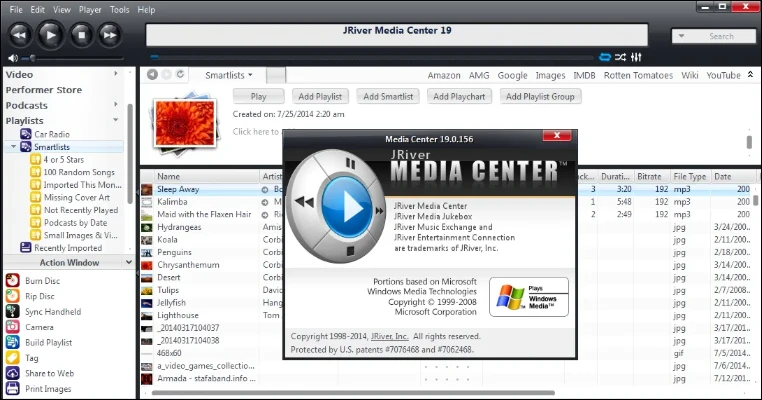762x400 pixels.
Task: Select Performer Store in sidebar
Action: 44,90
